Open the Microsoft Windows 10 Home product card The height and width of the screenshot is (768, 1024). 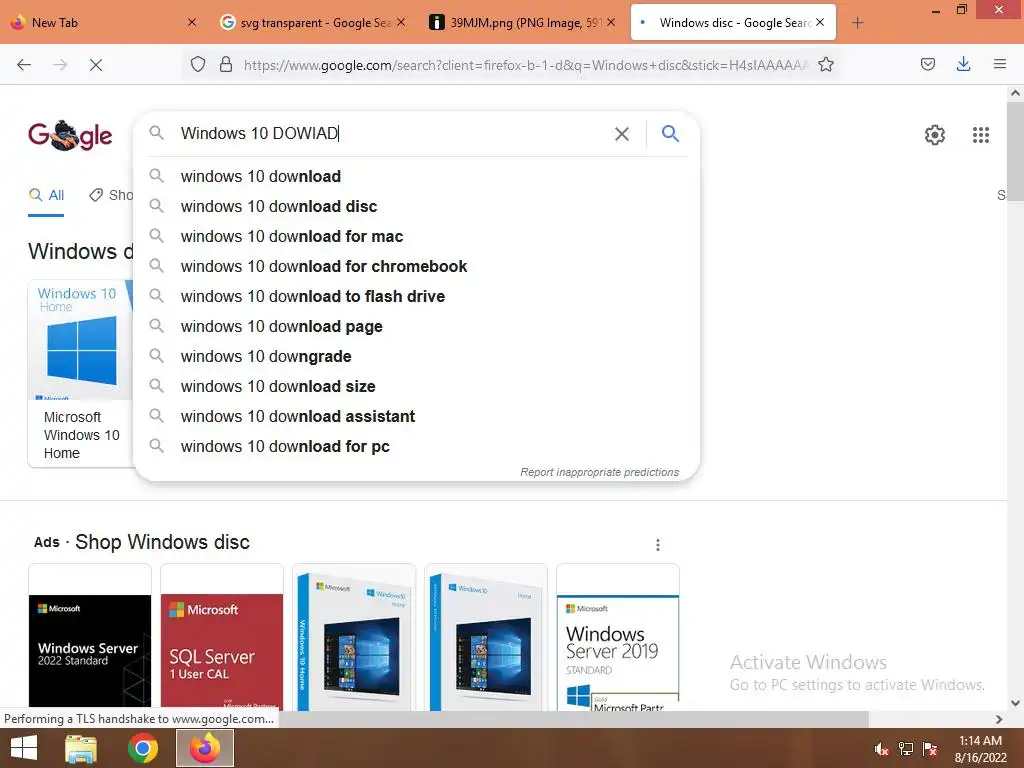click(x=80, y=373)
